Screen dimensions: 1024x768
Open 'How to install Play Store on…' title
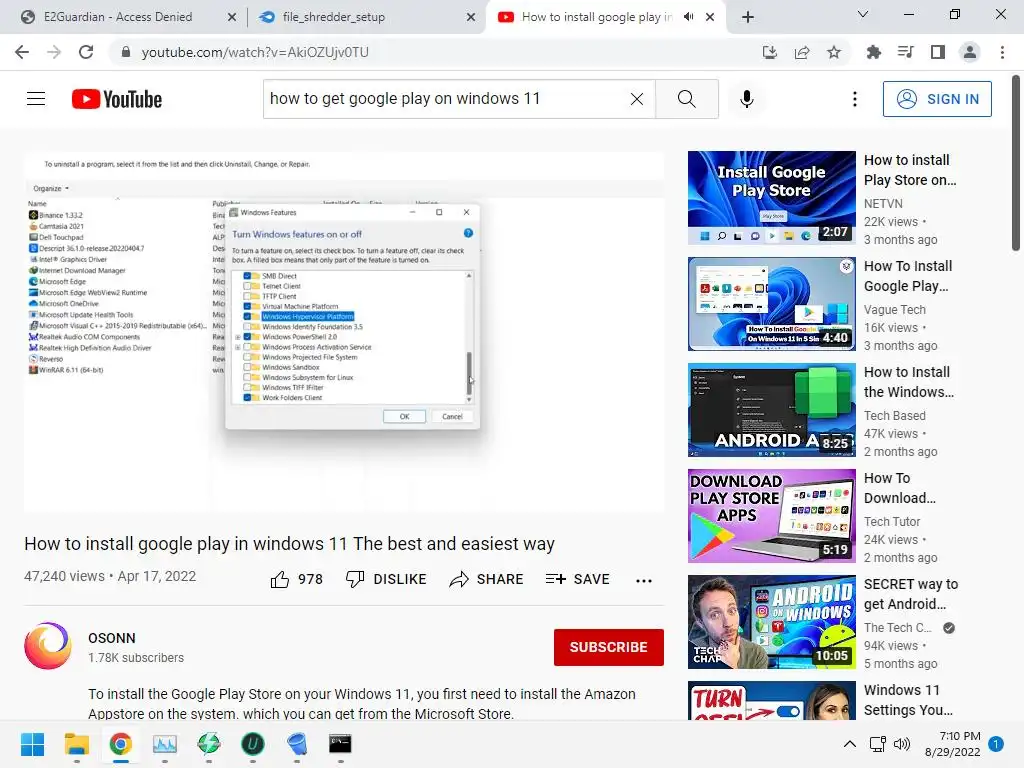tap(910, 170)
